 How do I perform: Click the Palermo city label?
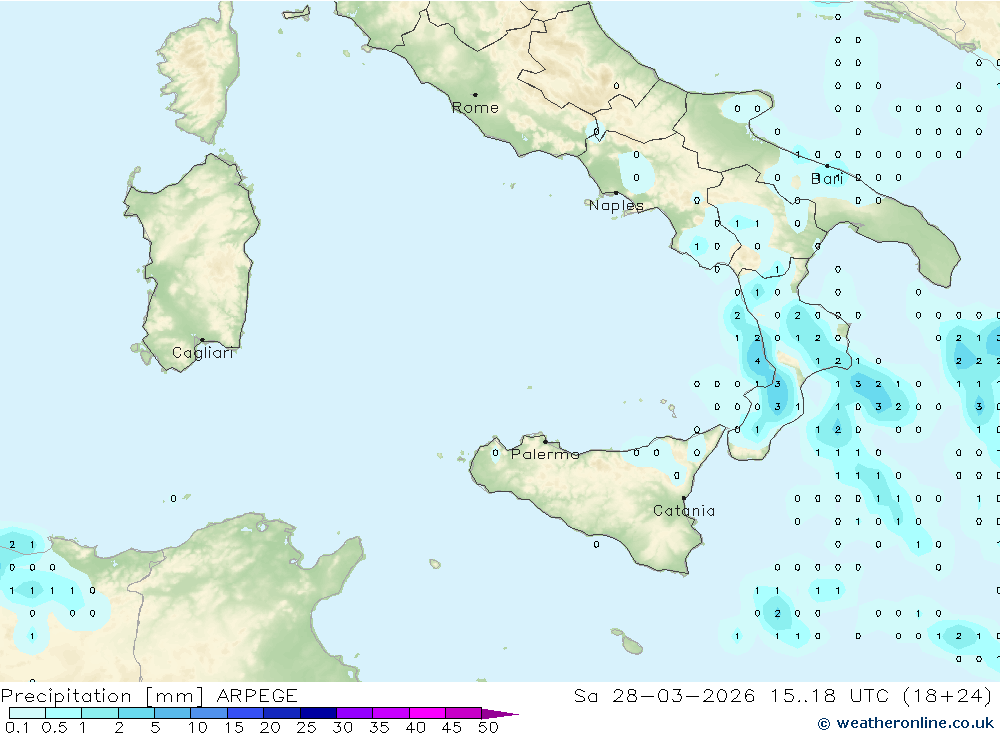[545, 454]
